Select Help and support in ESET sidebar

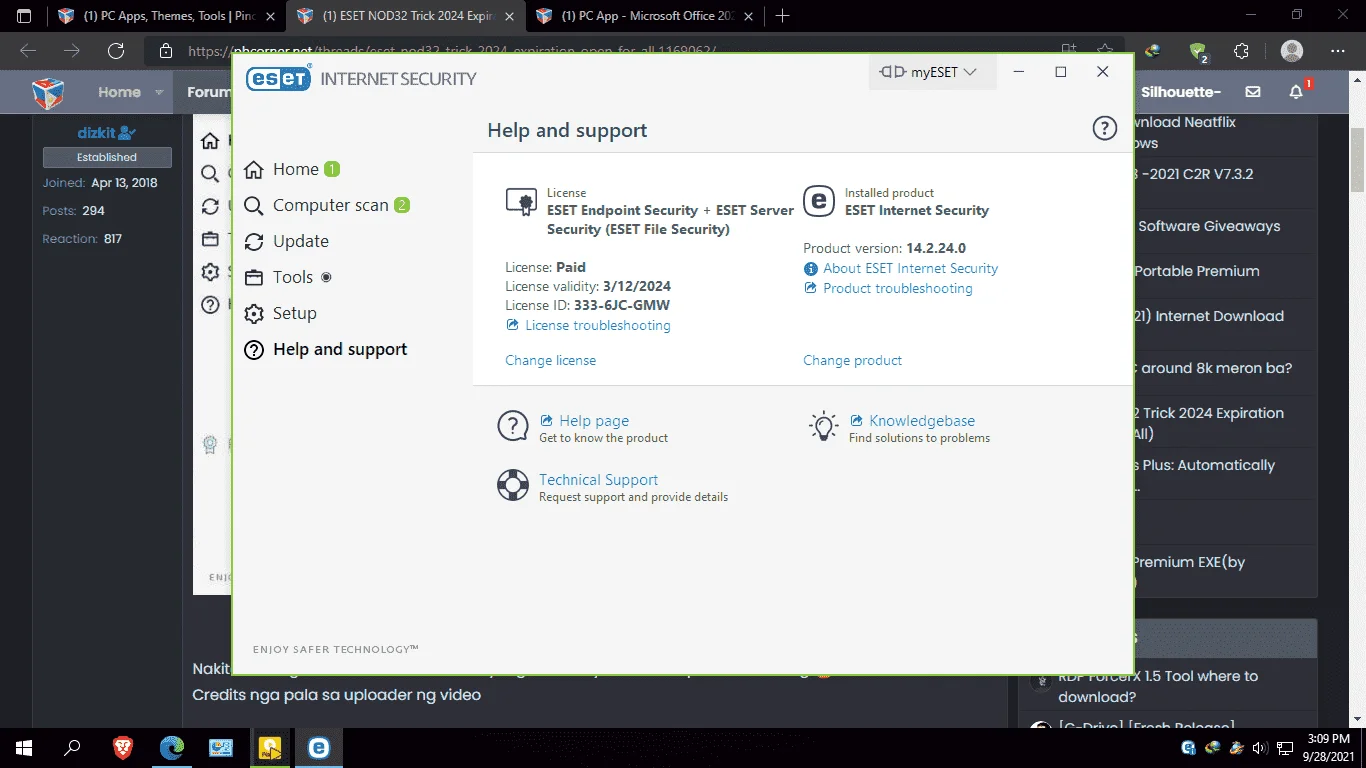[340, 349]
